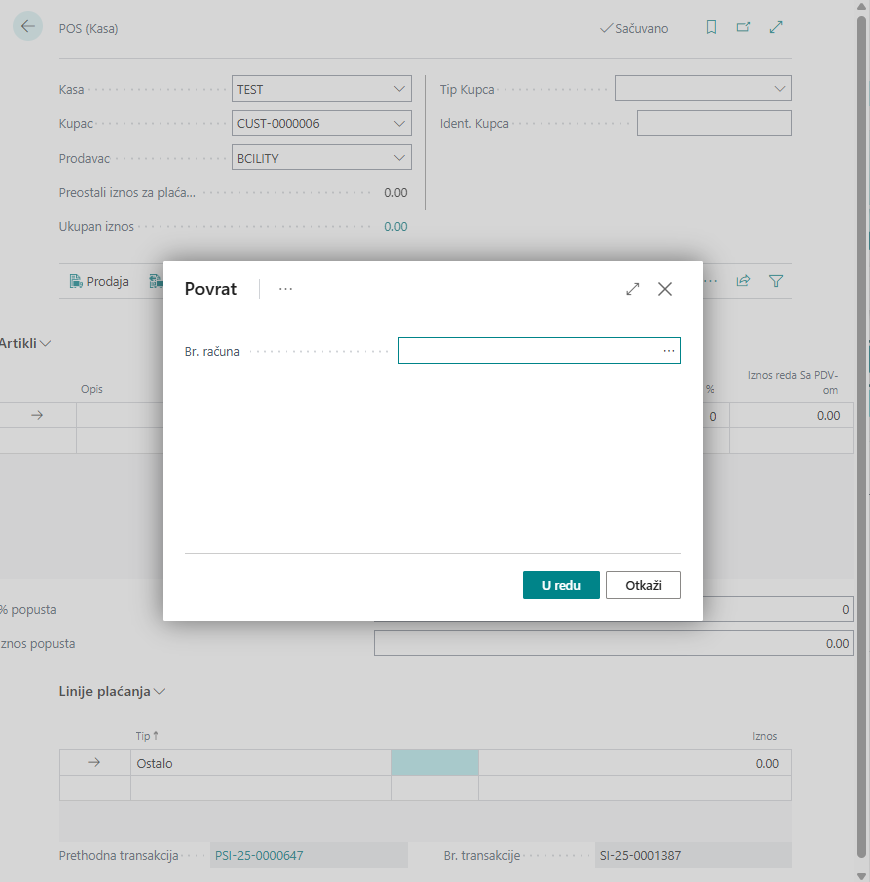Click into the Ident. Kupca input field
Screen dimensions: 870x882
[713, 124]
